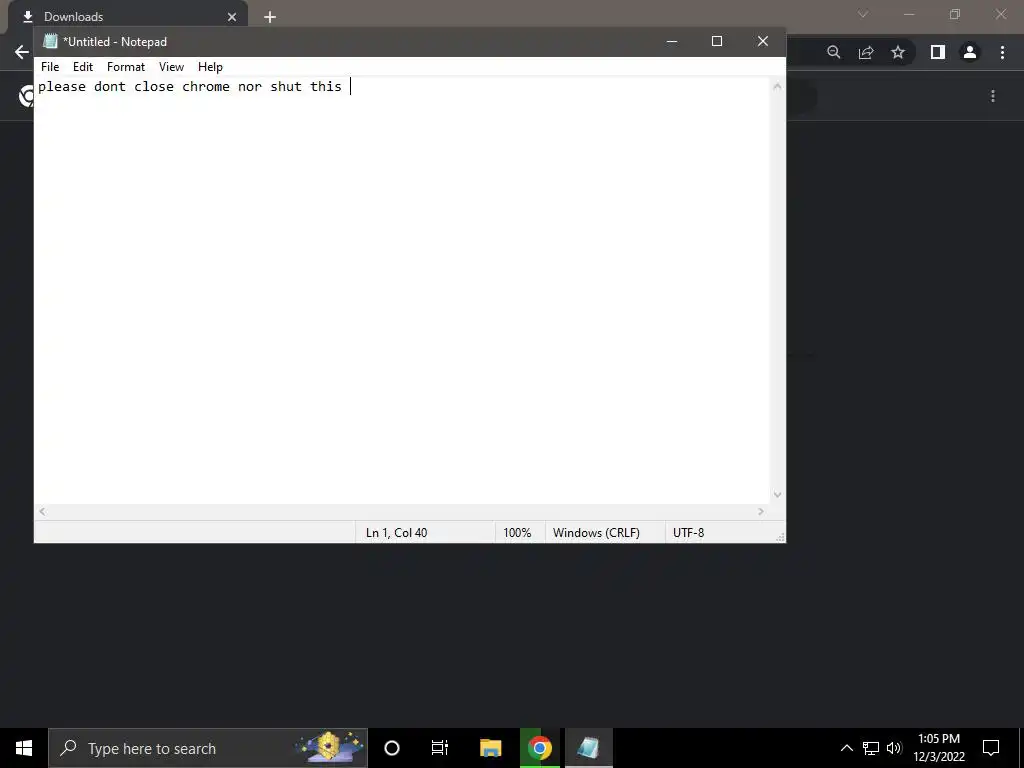The width and height of the screenshot is (1024, 768).
Task: Open the Chrome side panel icon
Action: (x=938, y=52)
